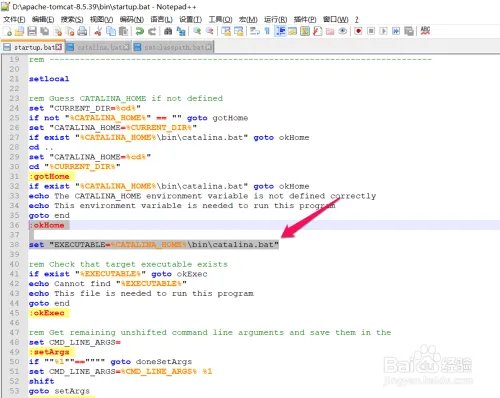Click the Zoom In magnifier icon
Viewport: 500px width, 398px height.
click(197, 31)
